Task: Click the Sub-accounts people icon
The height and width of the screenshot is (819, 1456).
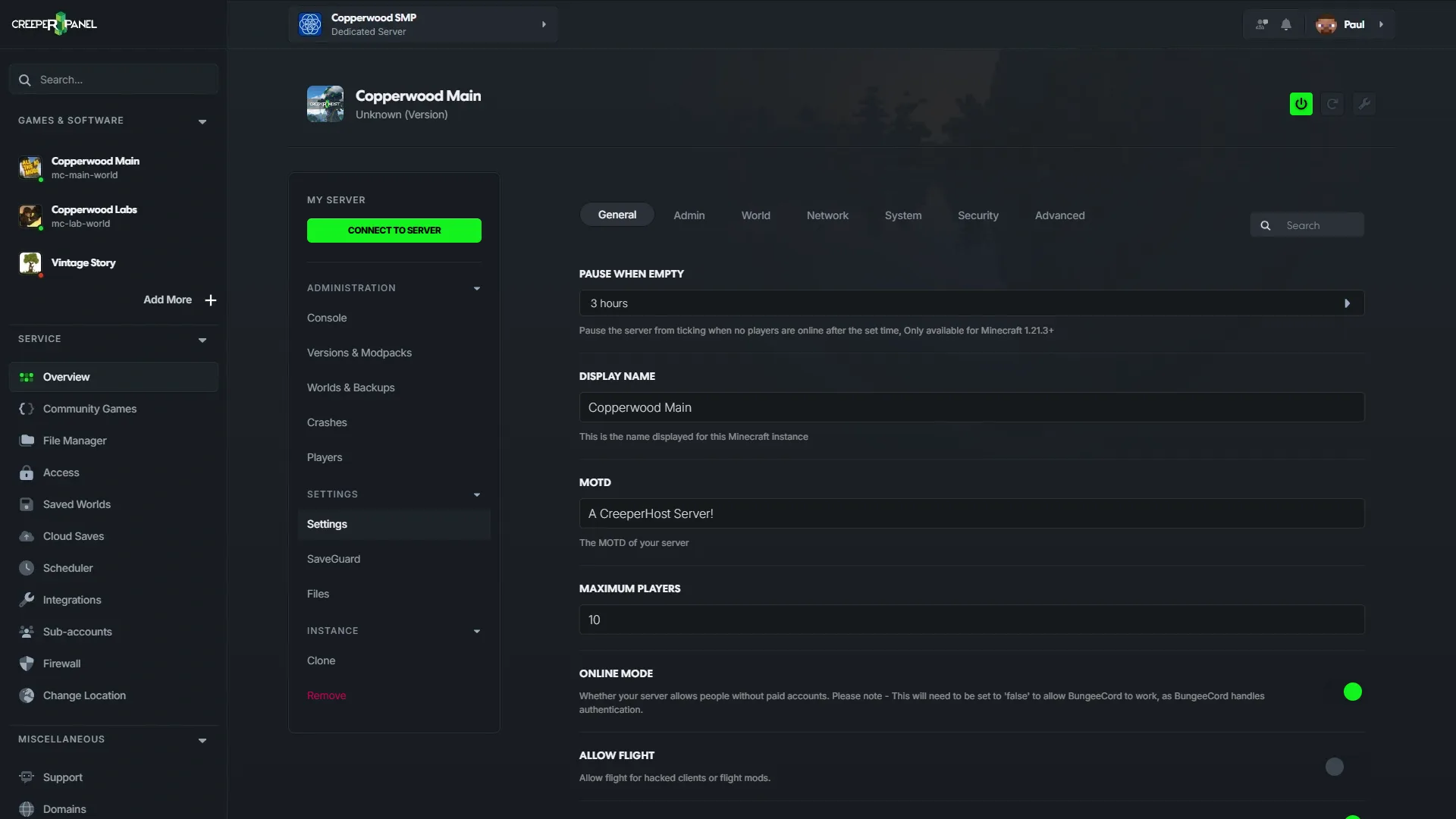Action: [x=27, y=632]
